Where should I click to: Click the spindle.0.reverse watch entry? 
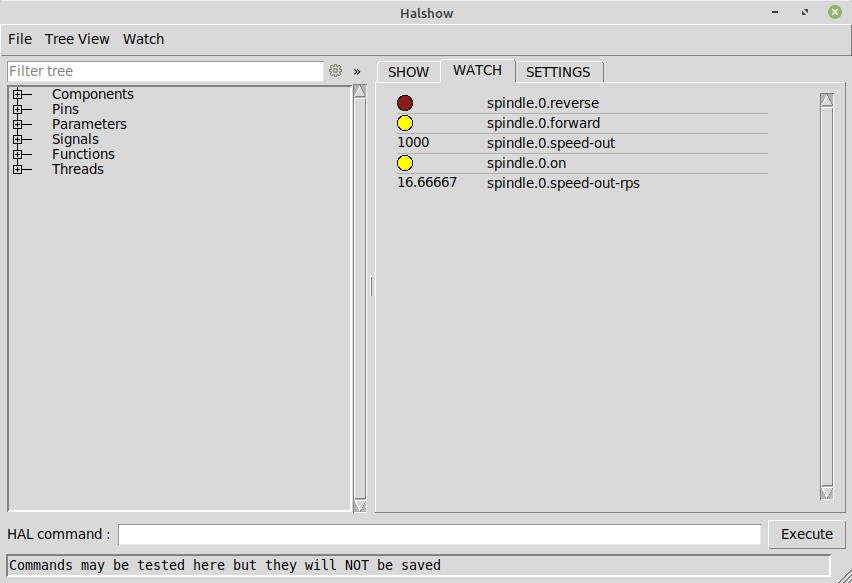(x=543, y=103)
